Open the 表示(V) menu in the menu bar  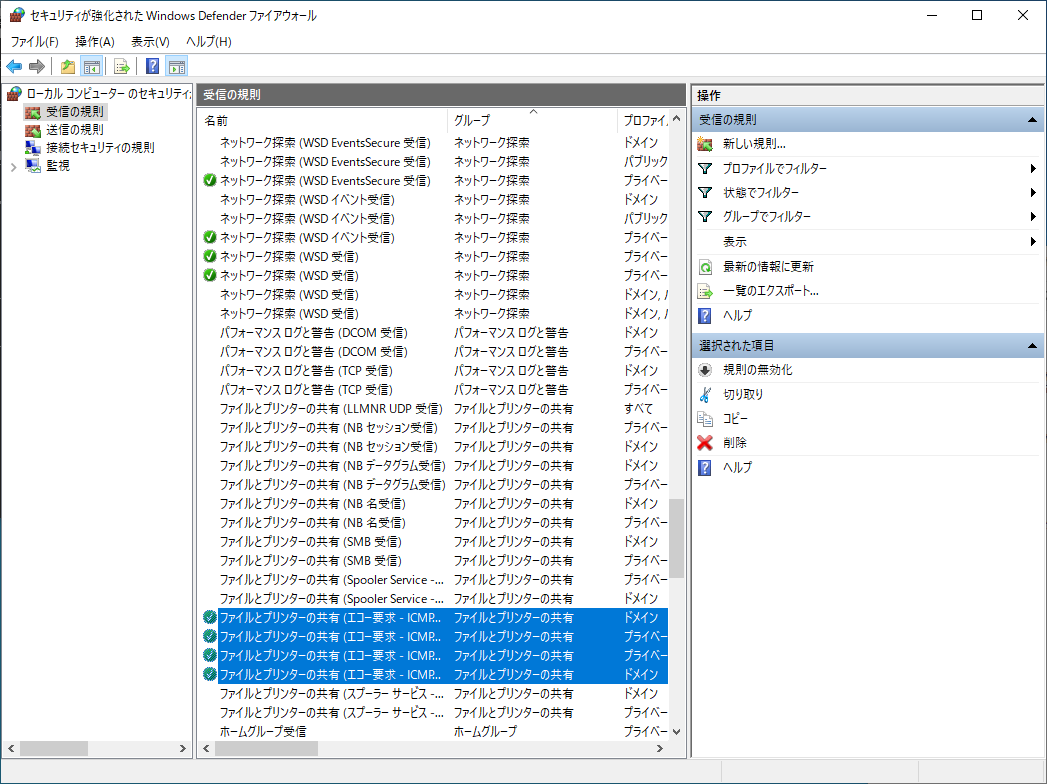[x=150, y=41]
